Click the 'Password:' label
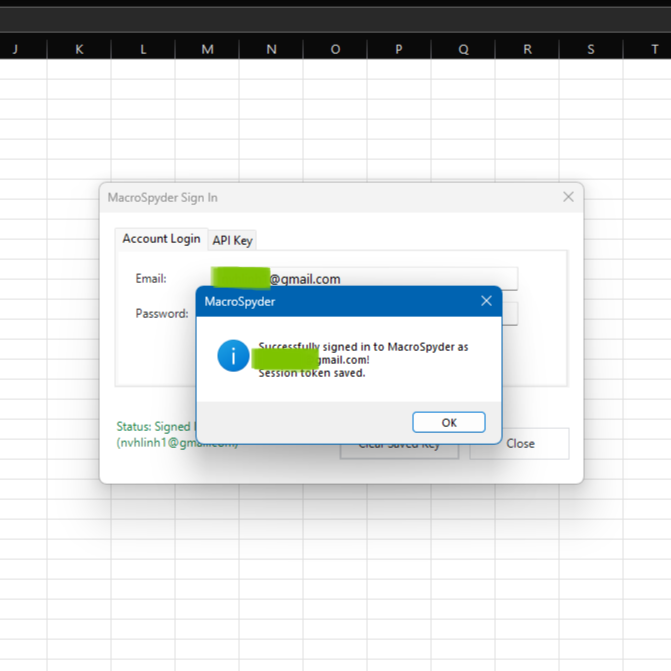671x671 pixels. click(x=162, y=313)
